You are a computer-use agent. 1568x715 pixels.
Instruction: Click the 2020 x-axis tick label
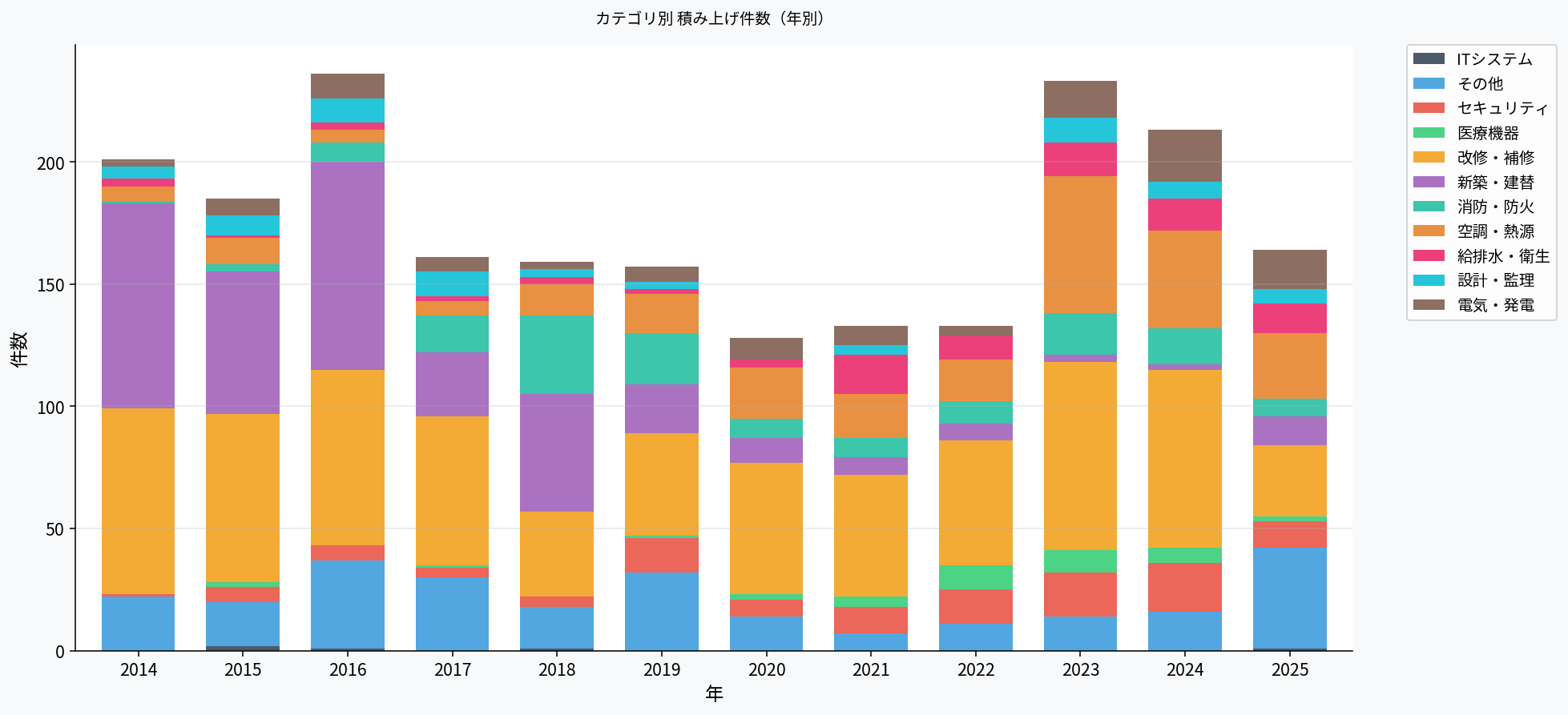pos(767,669)
